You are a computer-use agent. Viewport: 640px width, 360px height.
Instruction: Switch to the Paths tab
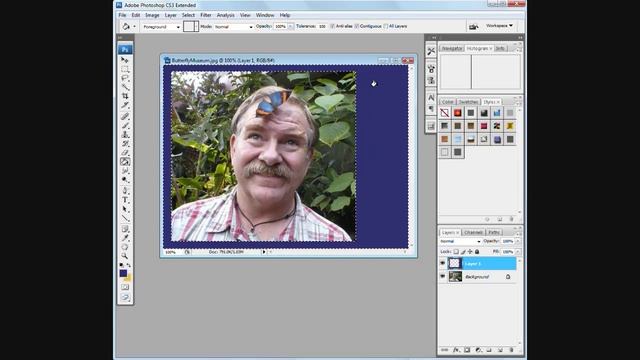494,232
